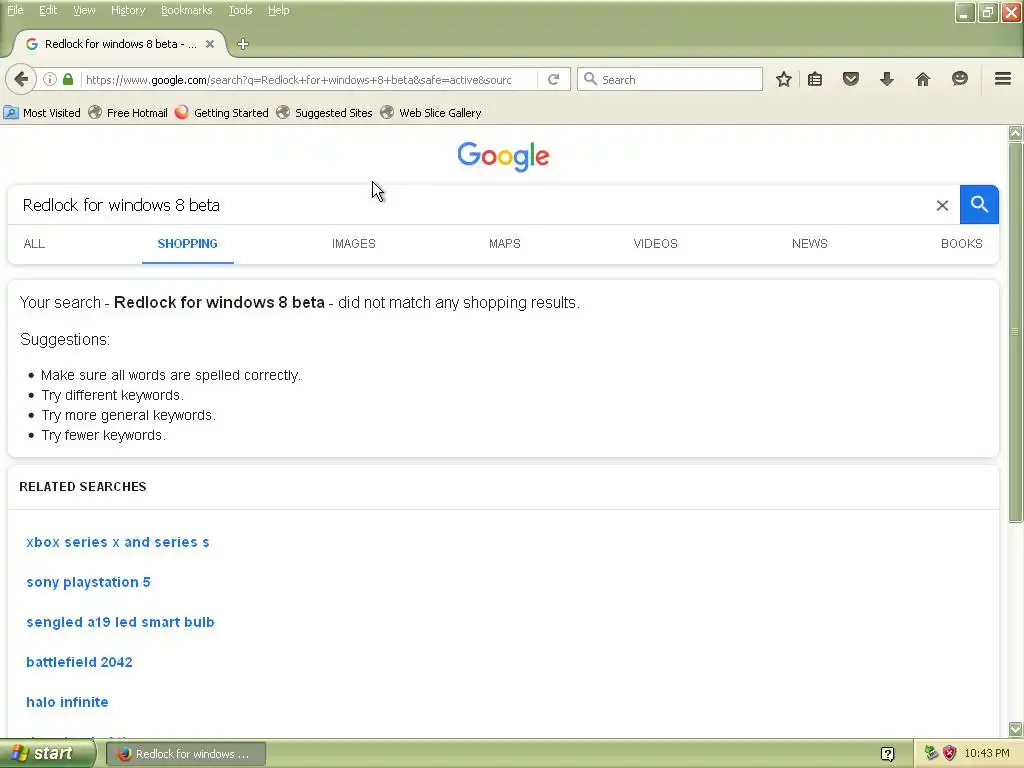1024x768 pixels.
Task: Click the red security shield tray icon
Action: [x=950, y=753]
